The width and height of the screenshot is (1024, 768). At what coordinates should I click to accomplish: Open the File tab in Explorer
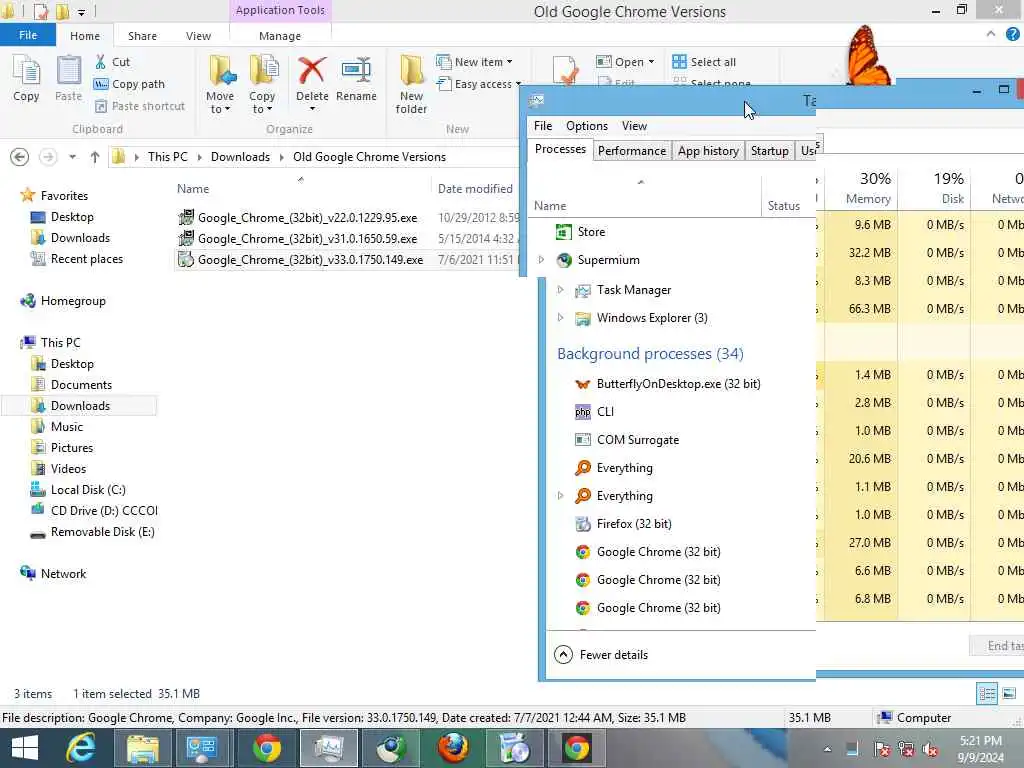(27, 35)
